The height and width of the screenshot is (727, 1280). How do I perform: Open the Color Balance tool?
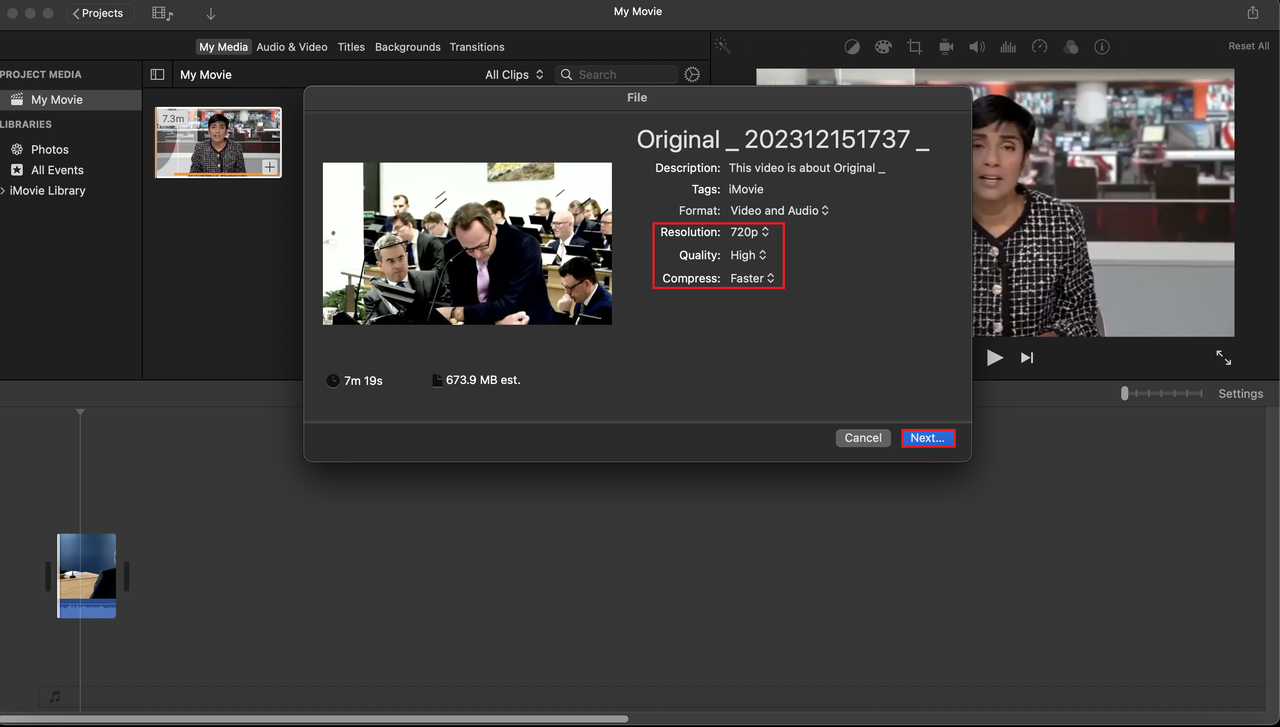pos(852,46)
